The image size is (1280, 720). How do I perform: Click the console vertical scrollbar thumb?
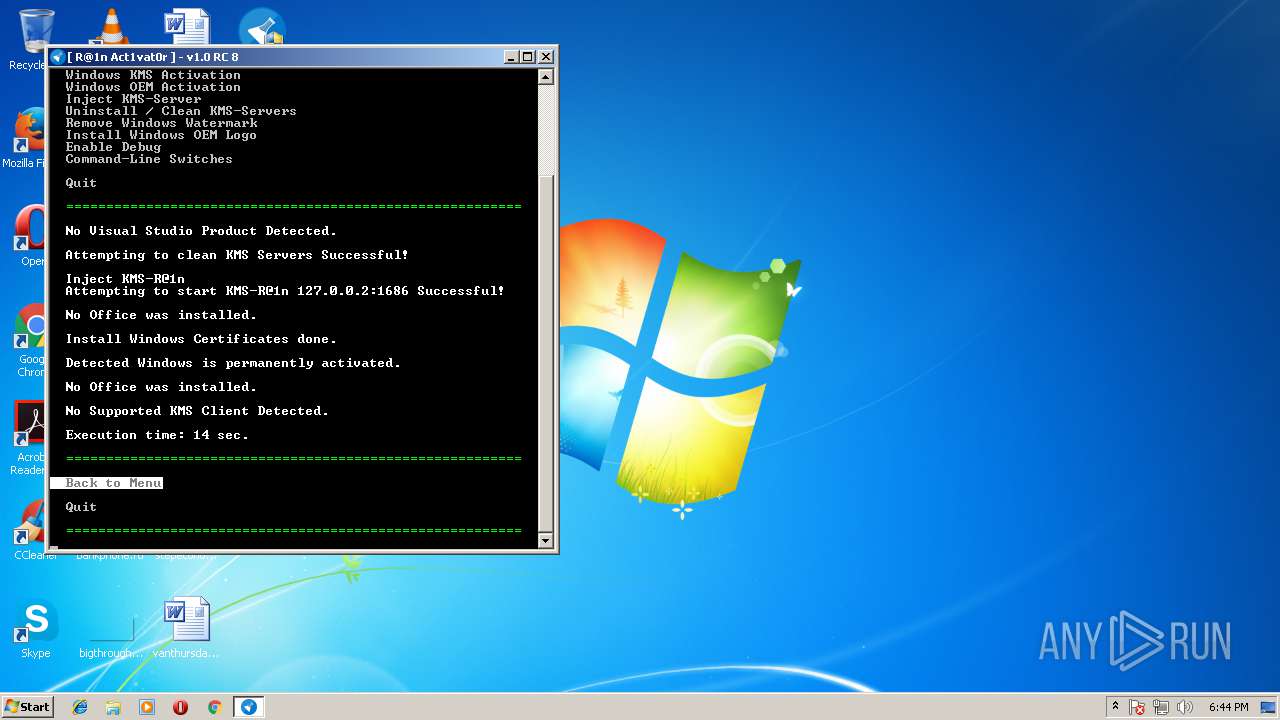(545, 352)
